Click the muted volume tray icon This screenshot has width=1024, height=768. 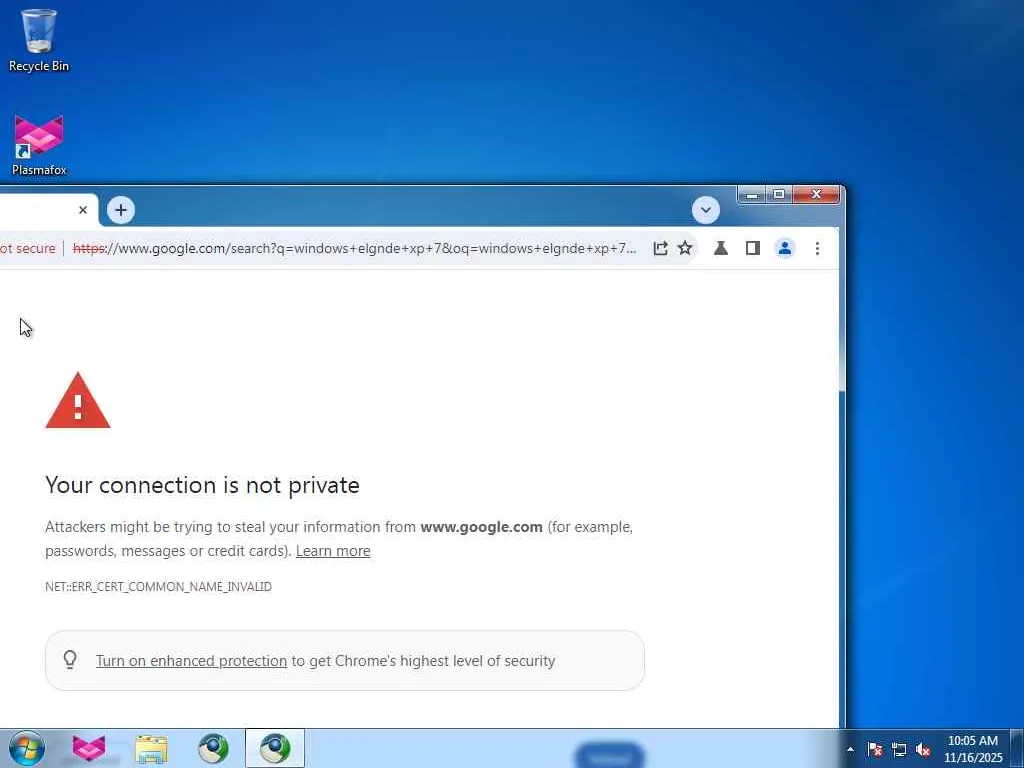coord(923,749)
